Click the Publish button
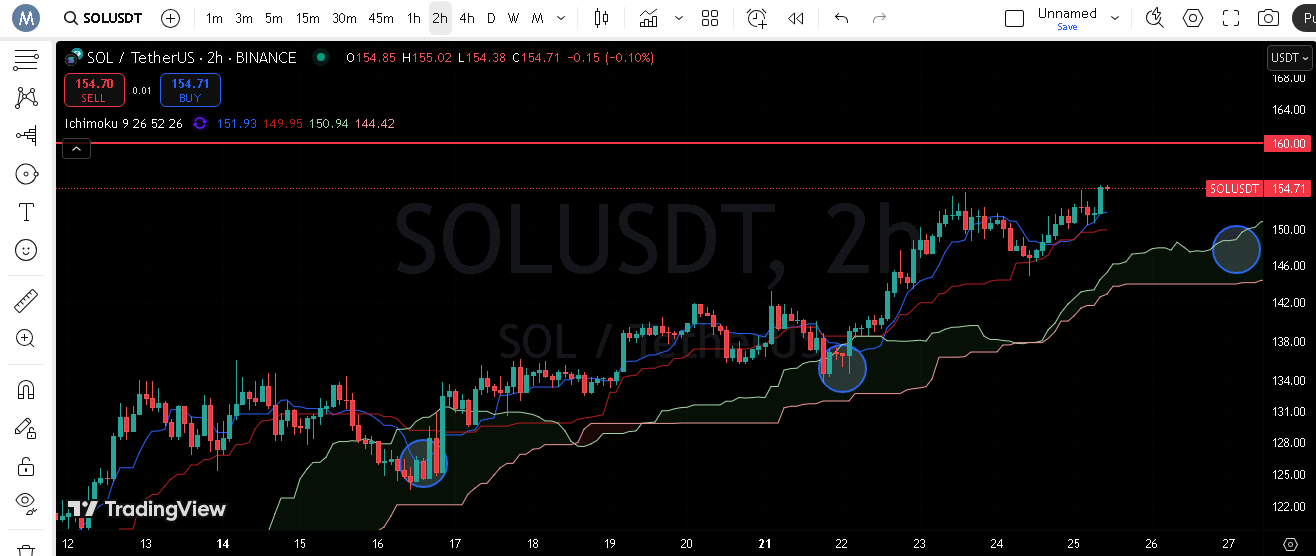 pyautogui.click(x=1304, y=18)
